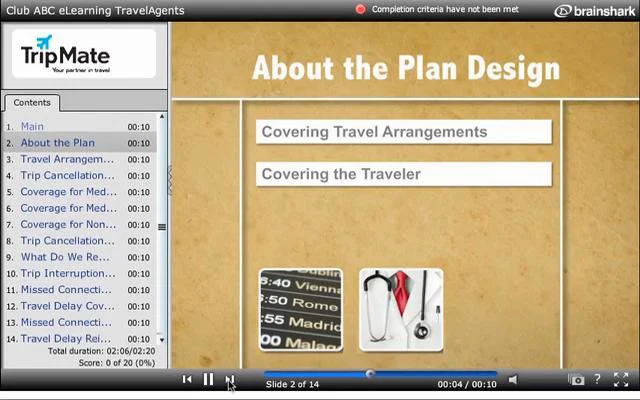Click the 00:10 duration of What Do We Re... row
Screen dimensions: 640x400
(139, 258)
